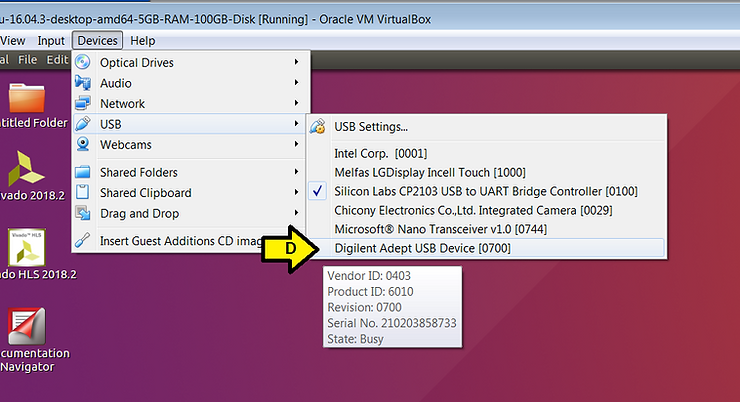
Task: Open the guest Edit menu
Action: 57,59
